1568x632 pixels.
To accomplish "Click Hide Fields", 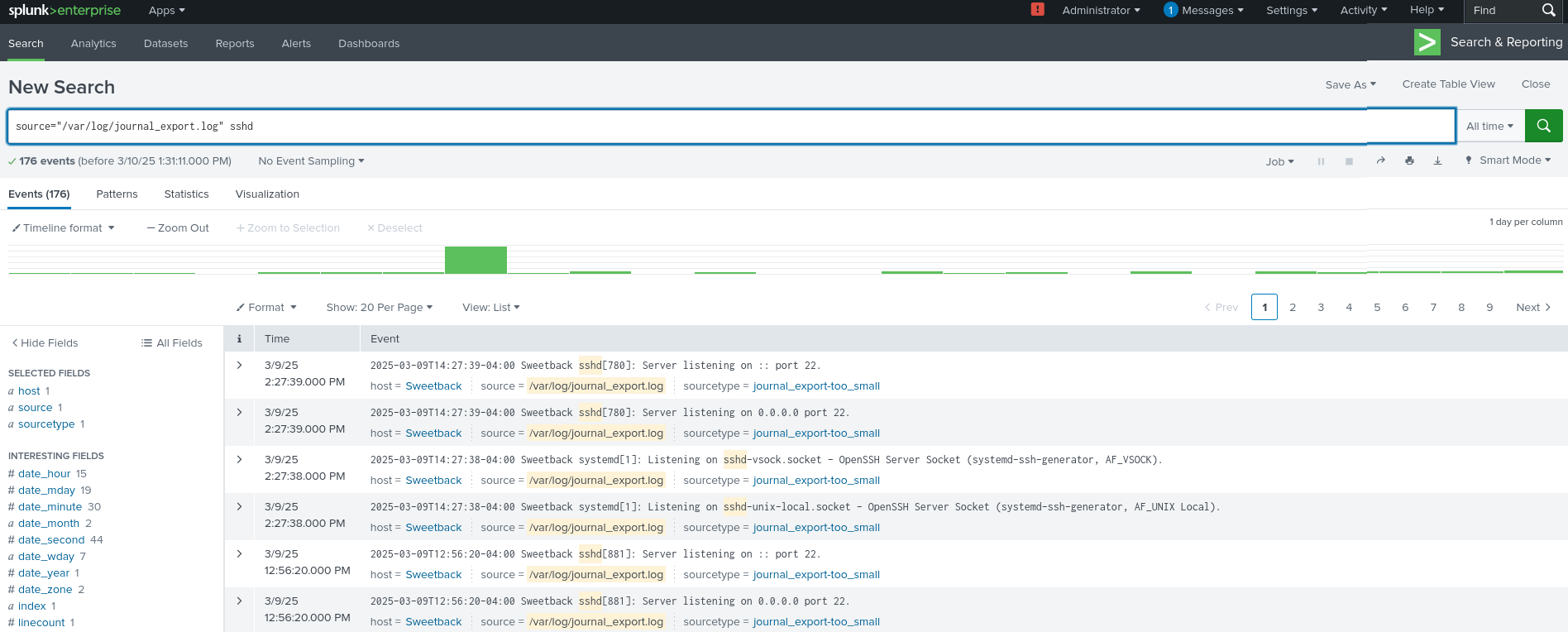I will 45,342.
